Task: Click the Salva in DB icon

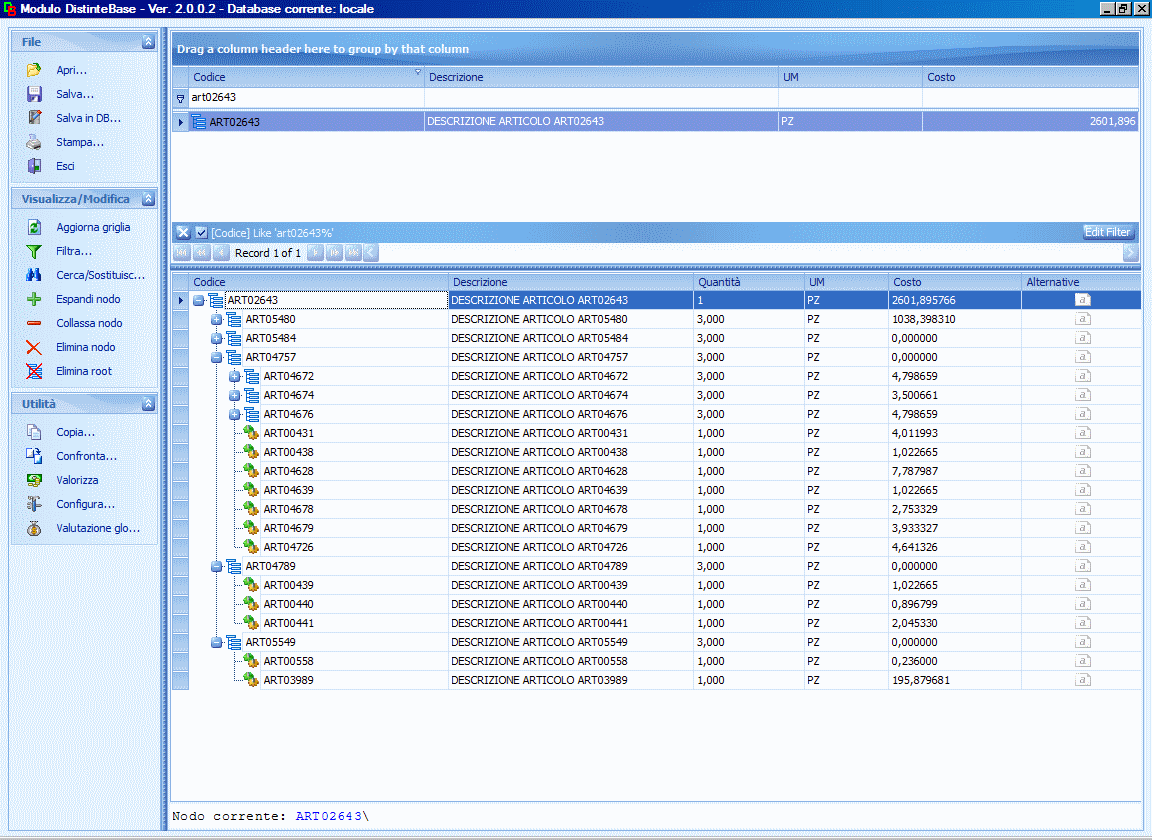Action: pyautogui.click(x=34, y=118)
